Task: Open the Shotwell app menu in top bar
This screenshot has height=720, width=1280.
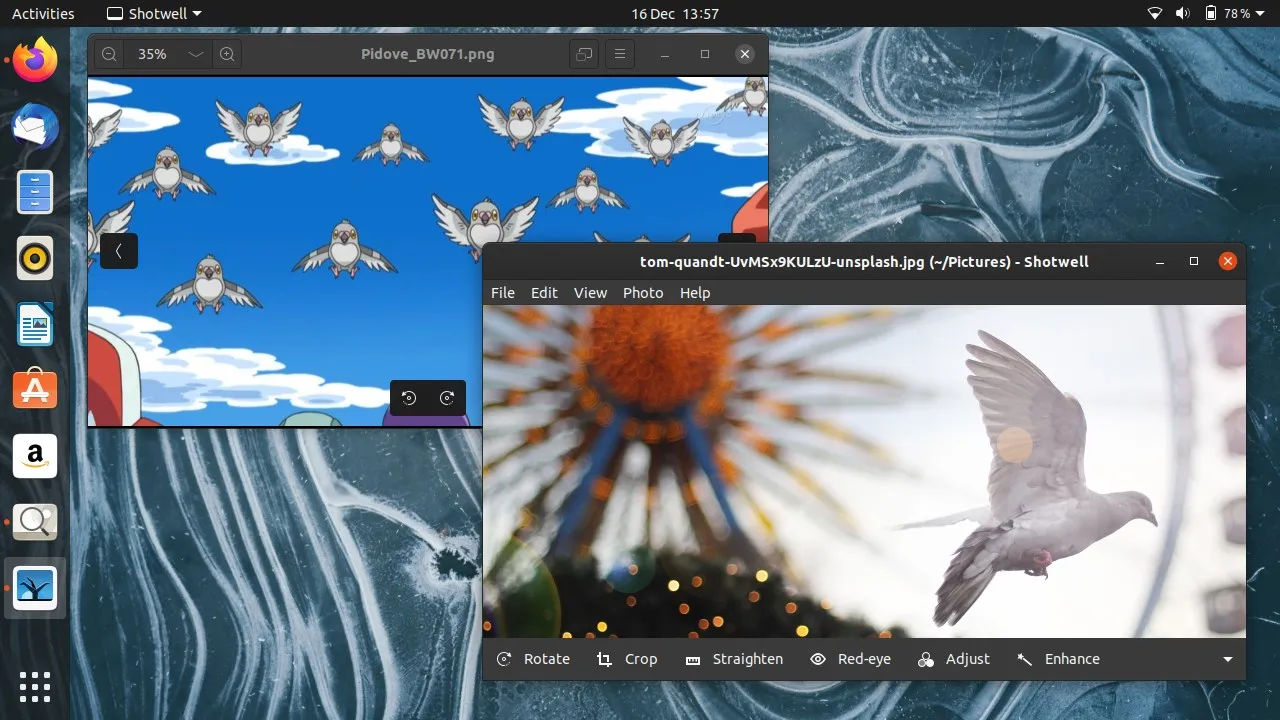Action: click(154, 14)
